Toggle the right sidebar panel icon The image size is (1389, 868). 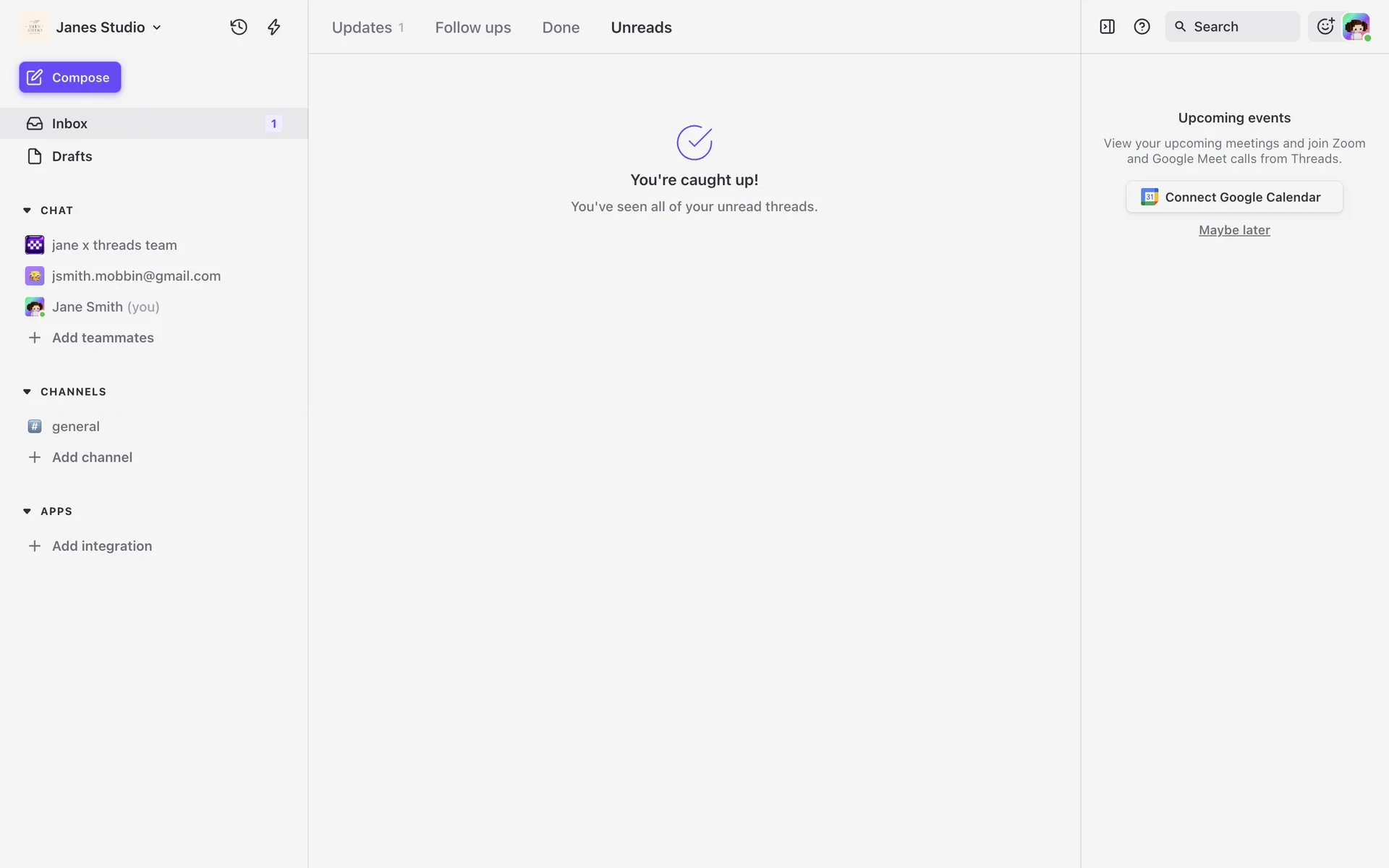tap(1107, 27)
